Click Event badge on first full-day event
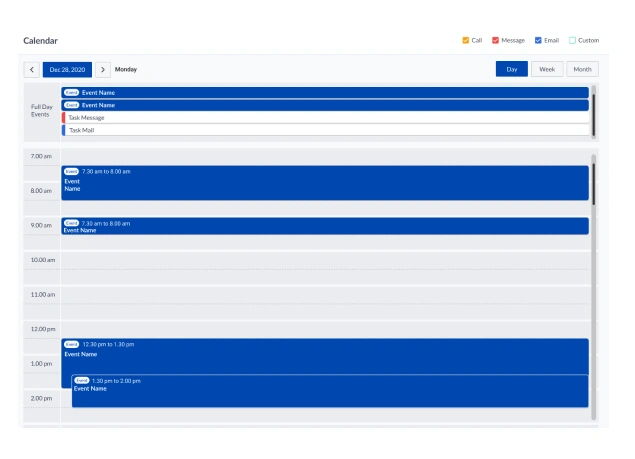 click(x=72, y=92)
